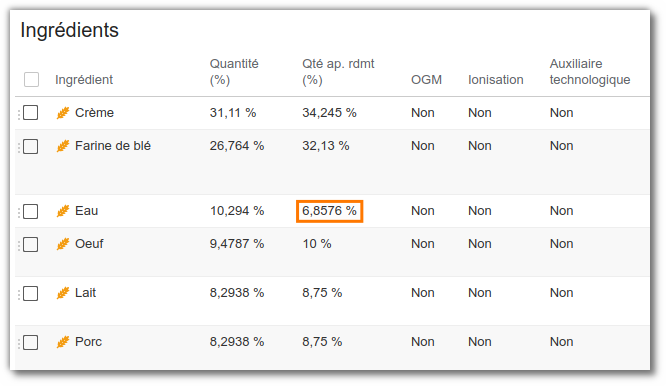666x386 pixels.
Task: Sort by the Quantité (%) column header
Action: pos(234,72)
